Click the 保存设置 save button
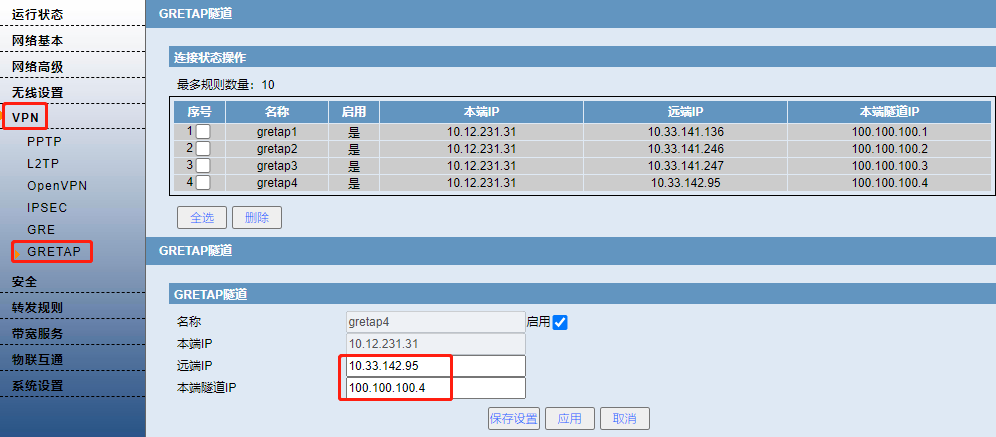Image resolution: width=996 pixels, height=437 pixels. pos(514,418)
